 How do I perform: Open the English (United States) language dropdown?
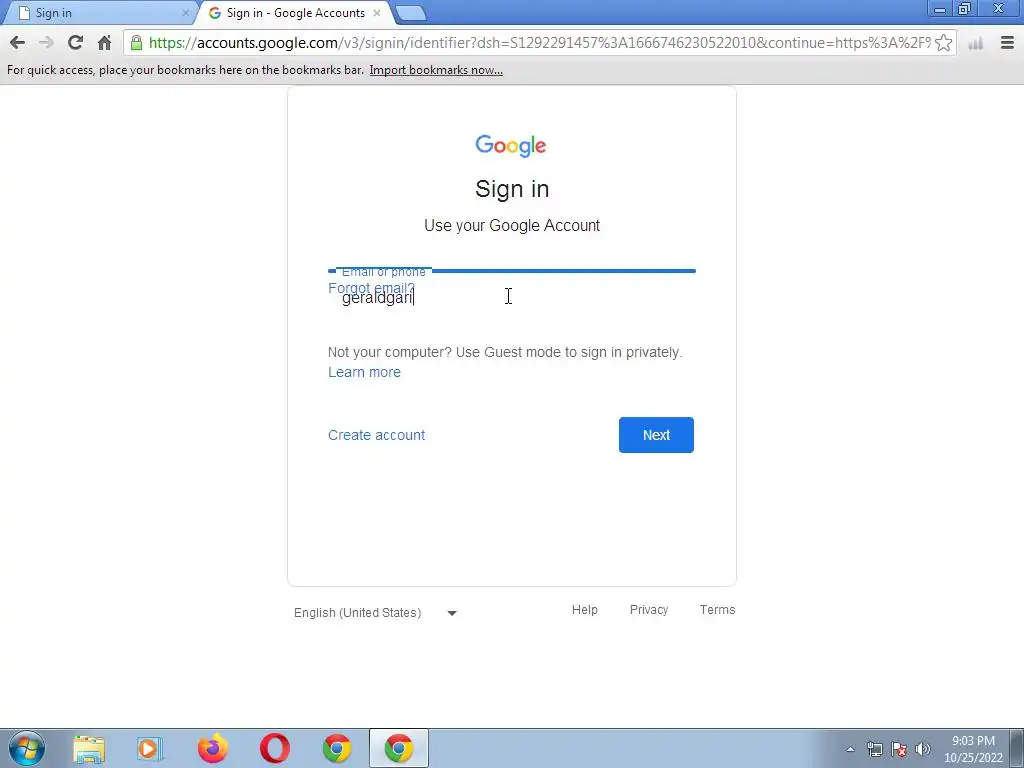[x=376, y=613]
